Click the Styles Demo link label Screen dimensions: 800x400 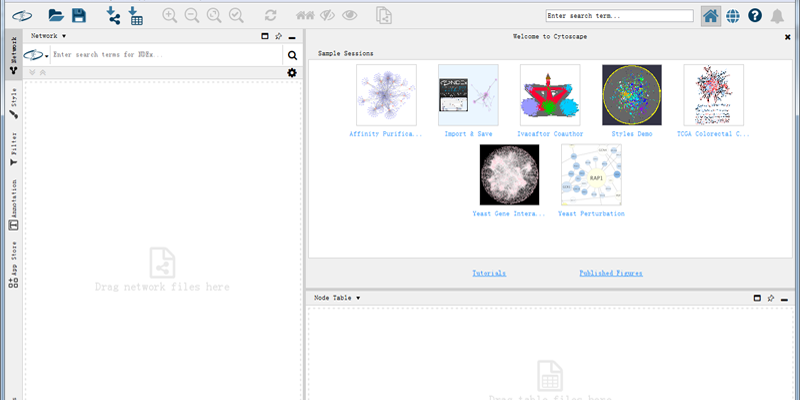[x=632, y=134]
